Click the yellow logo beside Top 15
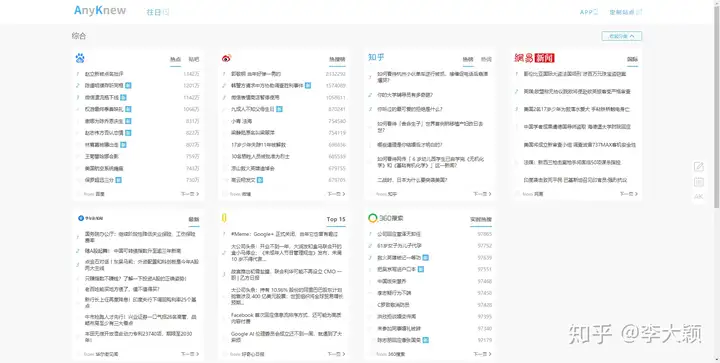This screenshot has width=720, height=363. [x=224, y=218]
